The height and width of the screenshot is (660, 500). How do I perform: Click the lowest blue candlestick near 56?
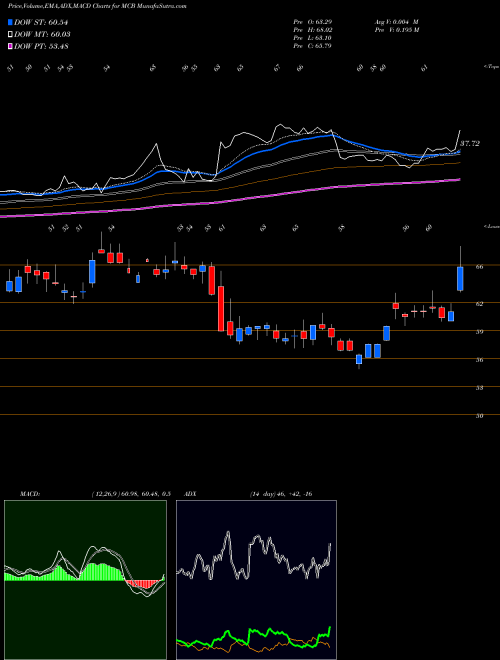coord(359,359)
